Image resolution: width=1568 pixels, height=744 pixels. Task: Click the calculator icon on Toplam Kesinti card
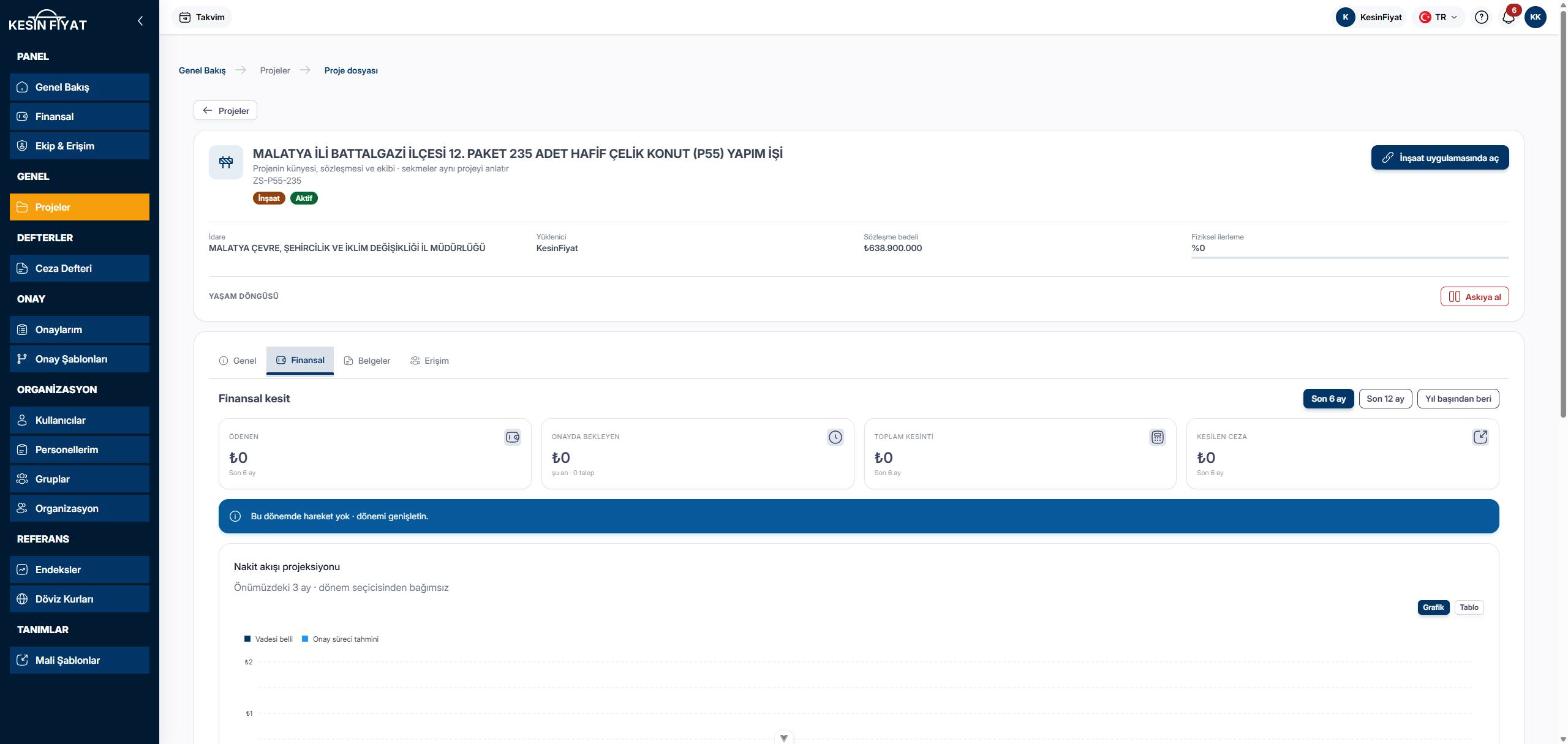[x=1157, y=437]
